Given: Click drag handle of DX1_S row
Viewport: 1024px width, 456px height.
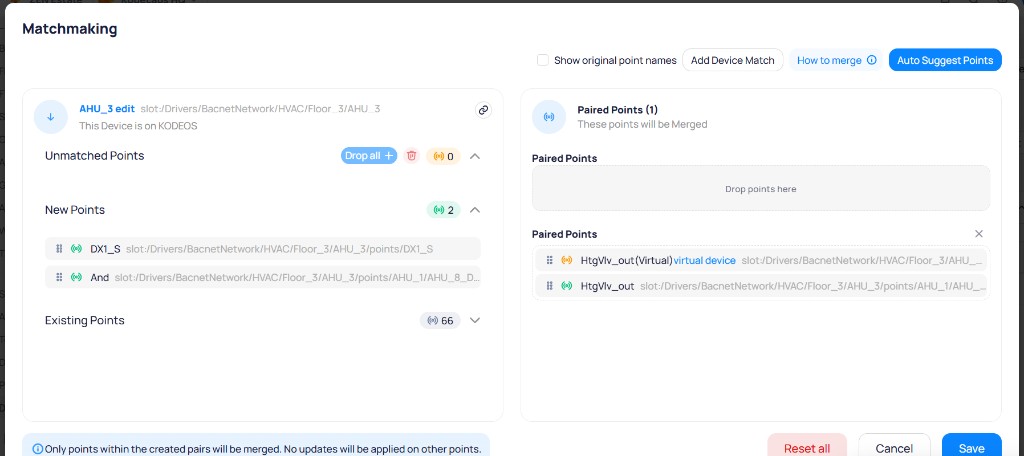Looking at the screenshot, I should point(59,249).
